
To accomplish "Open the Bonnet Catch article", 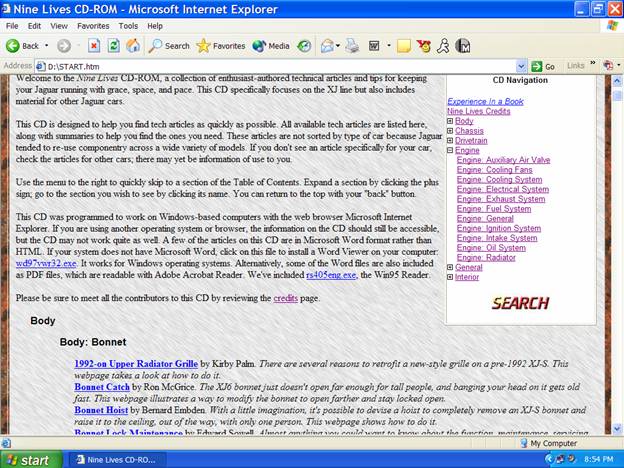I will (102, 387).
